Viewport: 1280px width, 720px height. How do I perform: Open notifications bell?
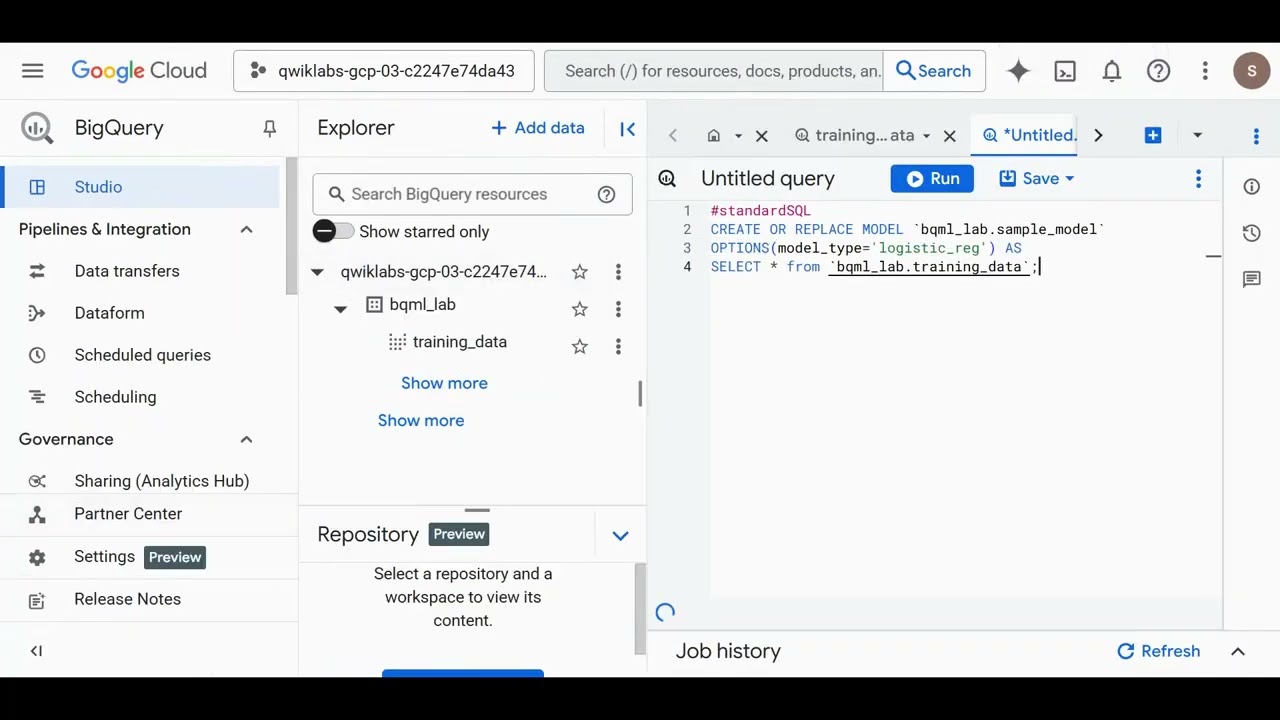(1112, 71)
